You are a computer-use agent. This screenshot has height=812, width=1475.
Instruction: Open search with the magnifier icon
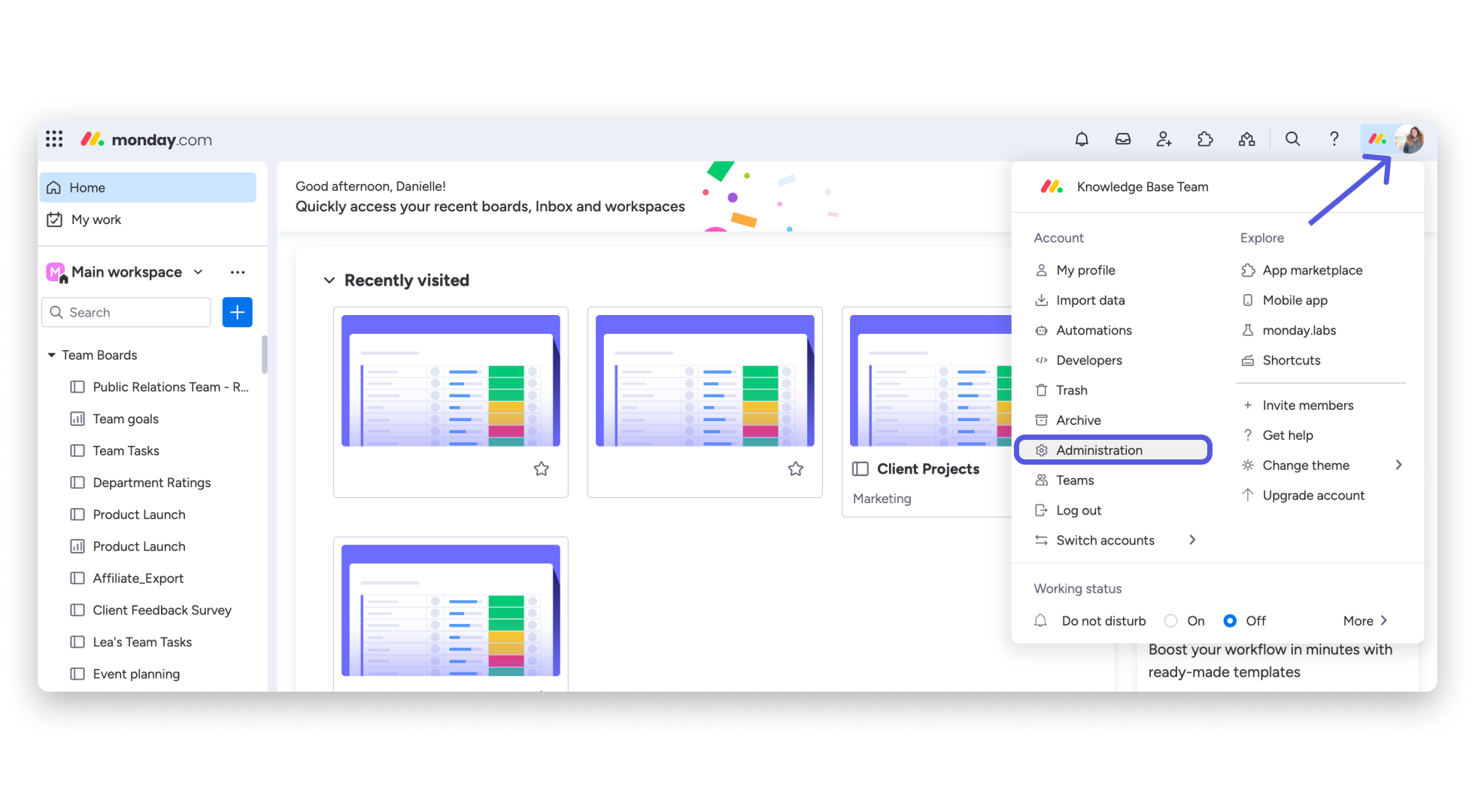[1292, 139]
